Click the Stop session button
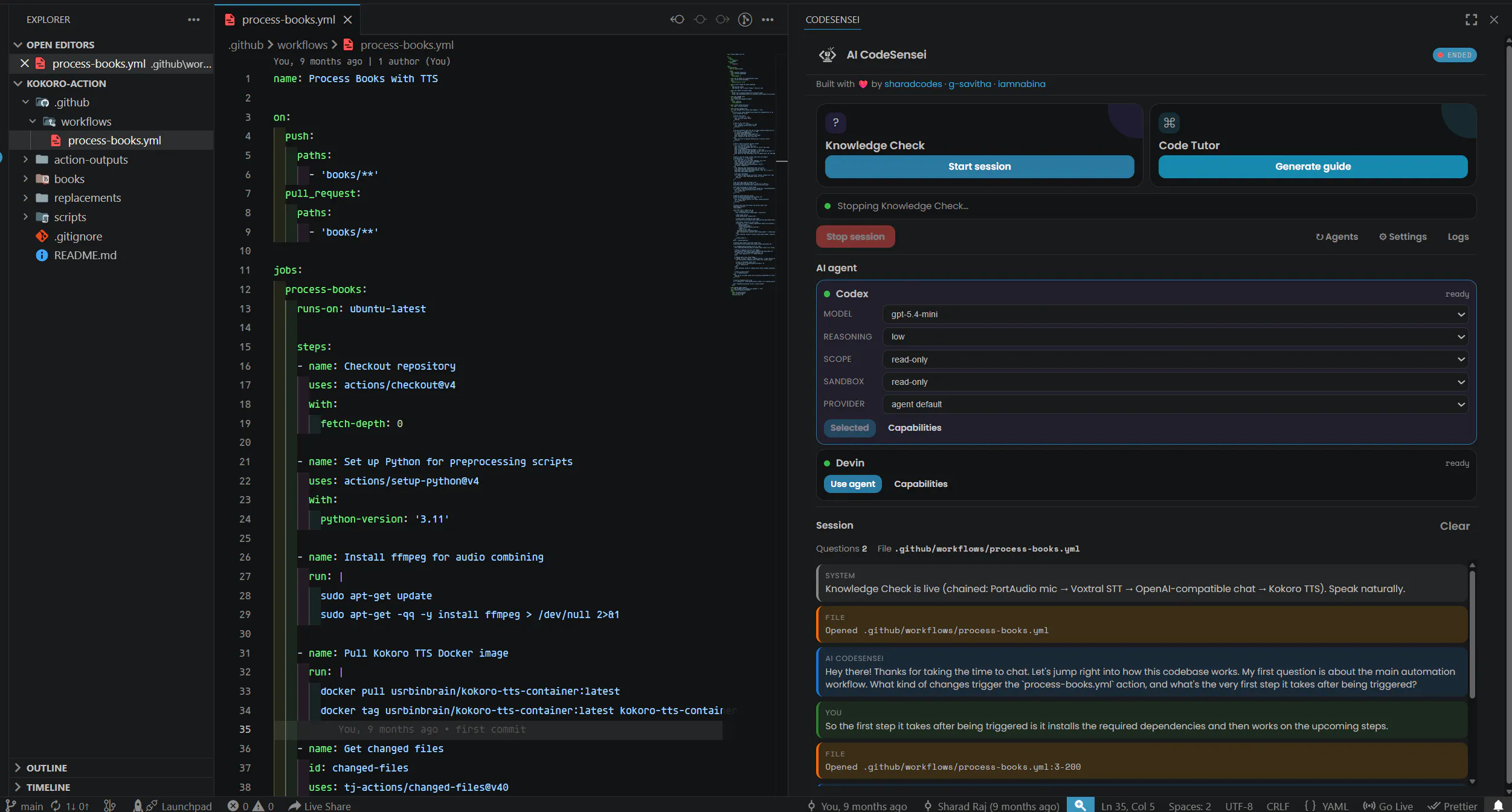This screenshot has height=812, width=1512. [855, 236]
